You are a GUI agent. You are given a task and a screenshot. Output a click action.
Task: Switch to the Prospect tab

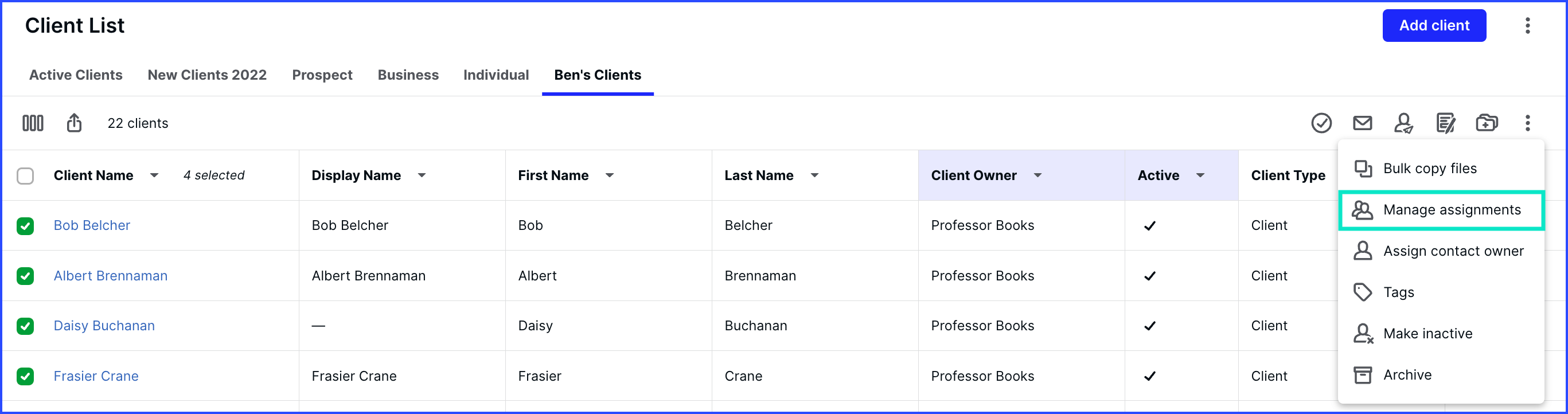(322, 75)
